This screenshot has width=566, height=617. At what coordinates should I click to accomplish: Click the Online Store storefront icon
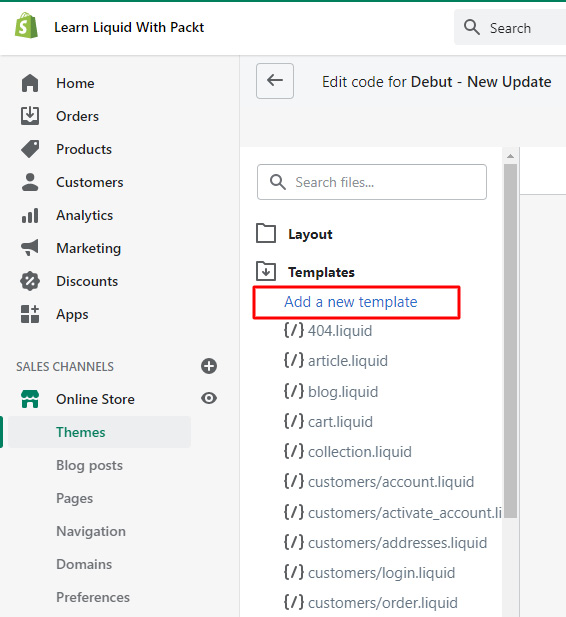coord(30,399)
